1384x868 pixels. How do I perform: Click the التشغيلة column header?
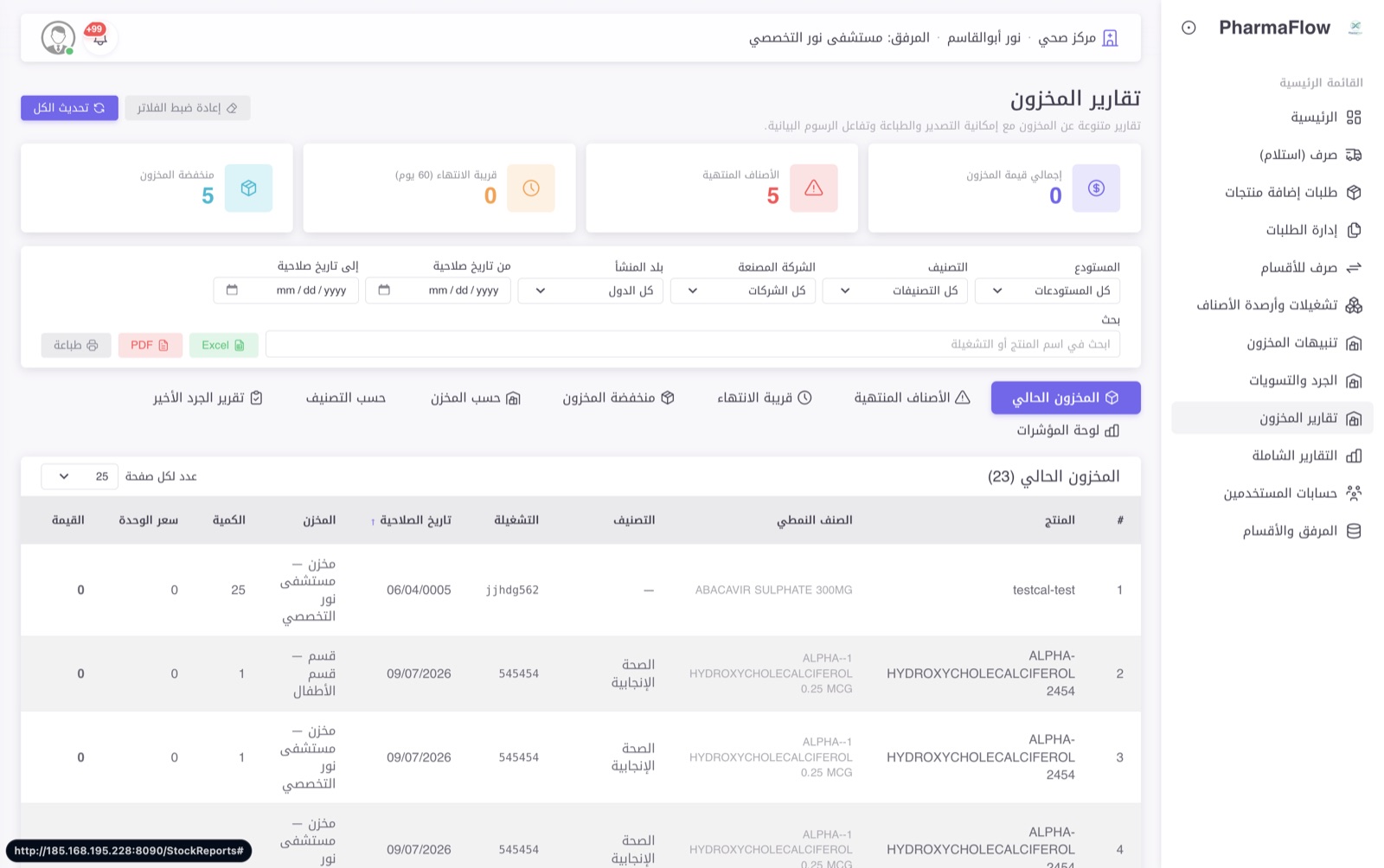[516, 520]
